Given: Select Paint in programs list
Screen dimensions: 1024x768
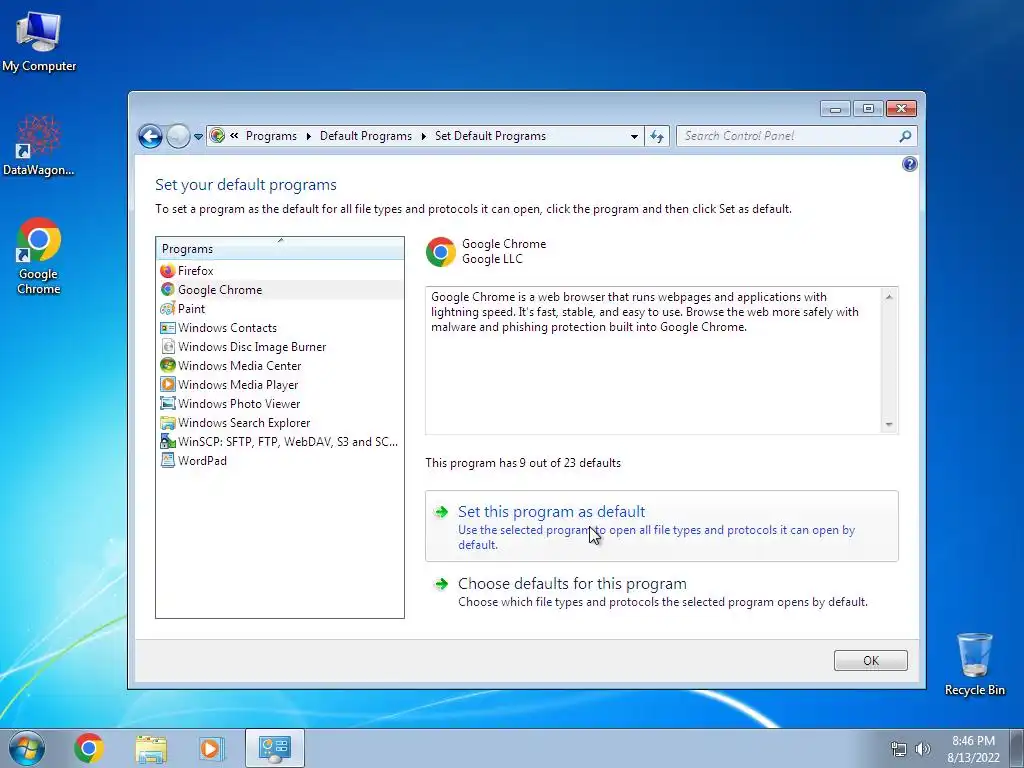Looking at the screenshot, I should pyautogui.click(x=280, y=308).
